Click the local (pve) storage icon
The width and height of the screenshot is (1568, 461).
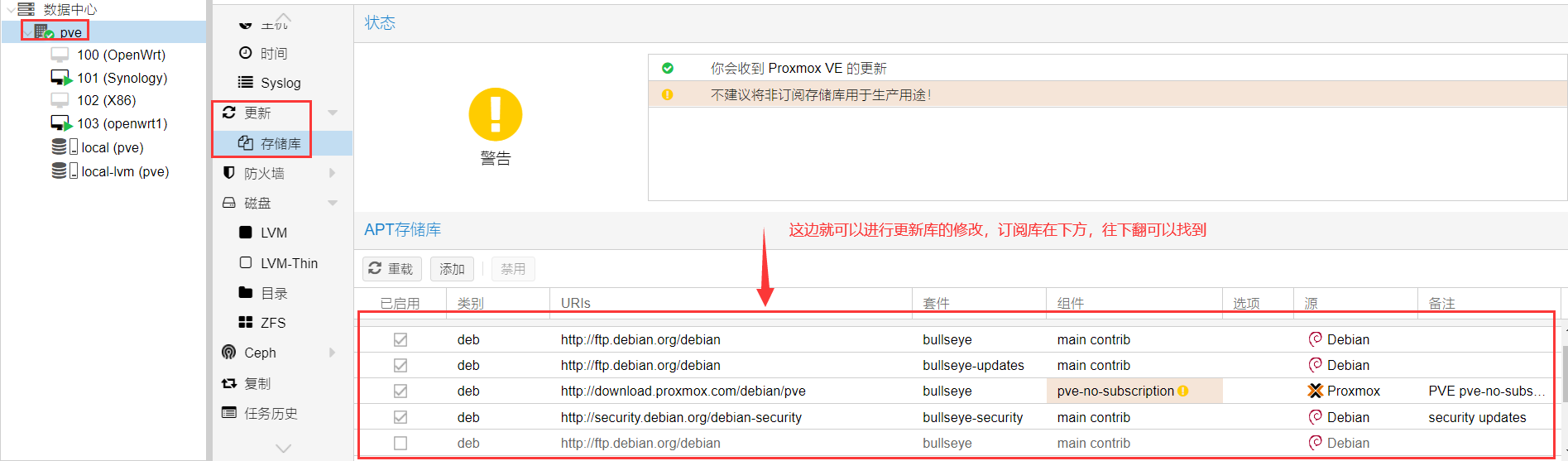pos(65,147)
